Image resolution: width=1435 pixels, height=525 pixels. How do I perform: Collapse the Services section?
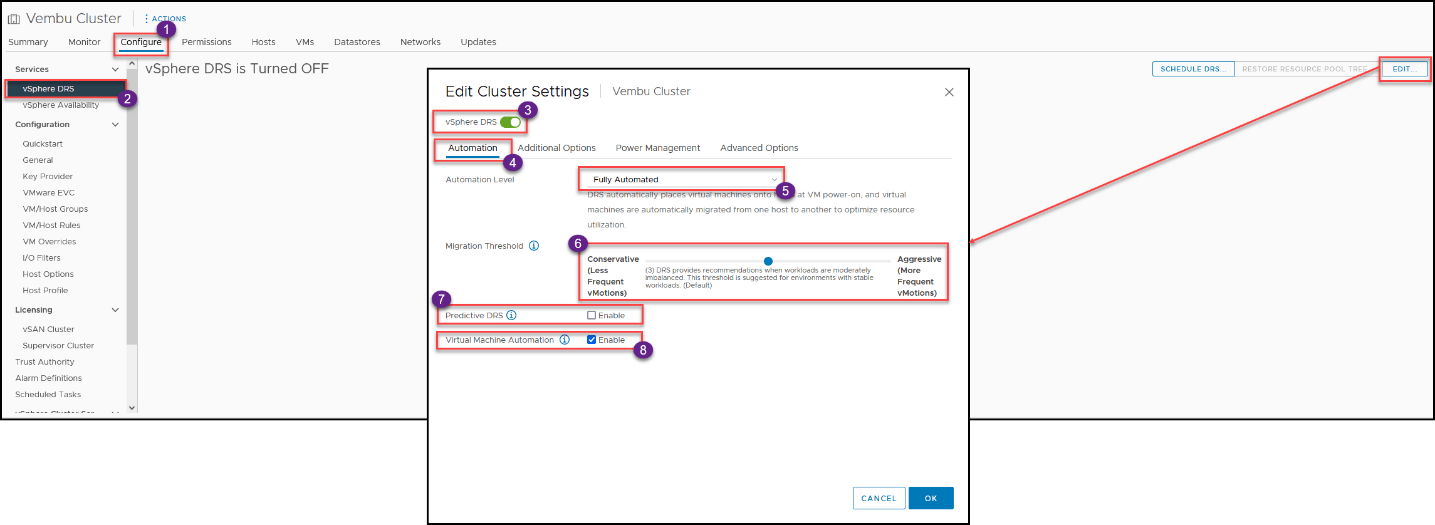[x=115, y=69]
